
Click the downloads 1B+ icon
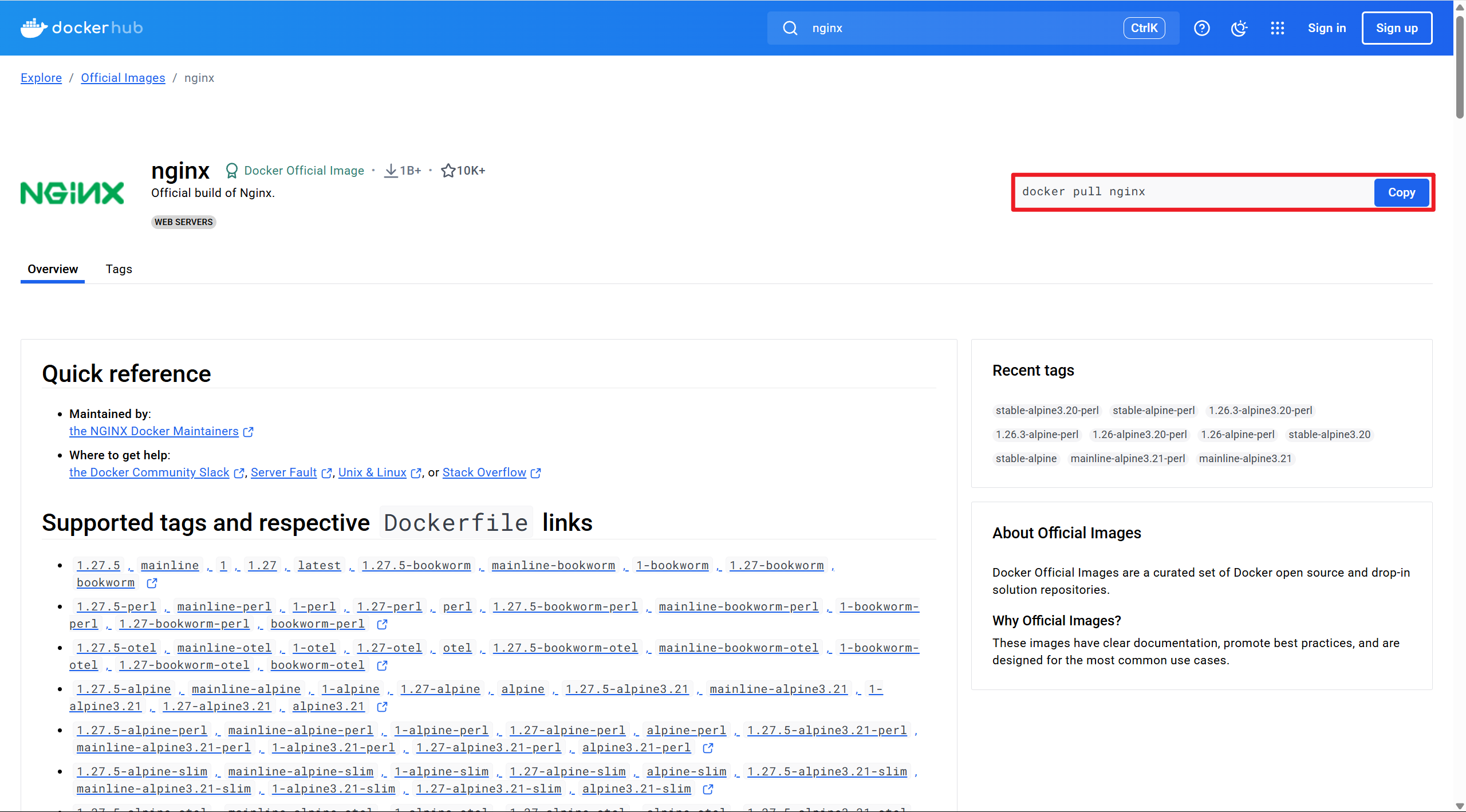tap(391, 171)
